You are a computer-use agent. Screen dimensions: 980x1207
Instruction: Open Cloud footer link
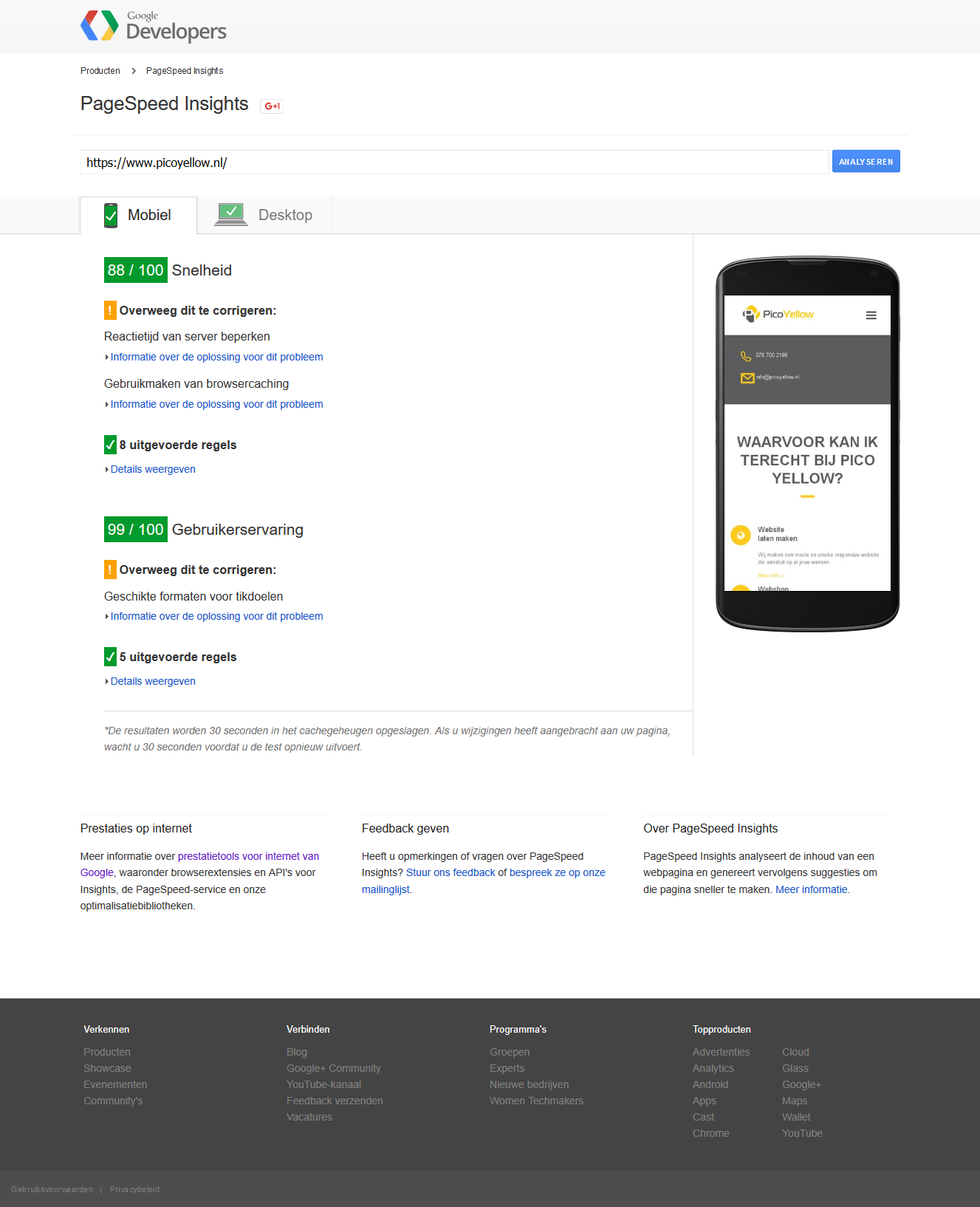pos(795,1052)
